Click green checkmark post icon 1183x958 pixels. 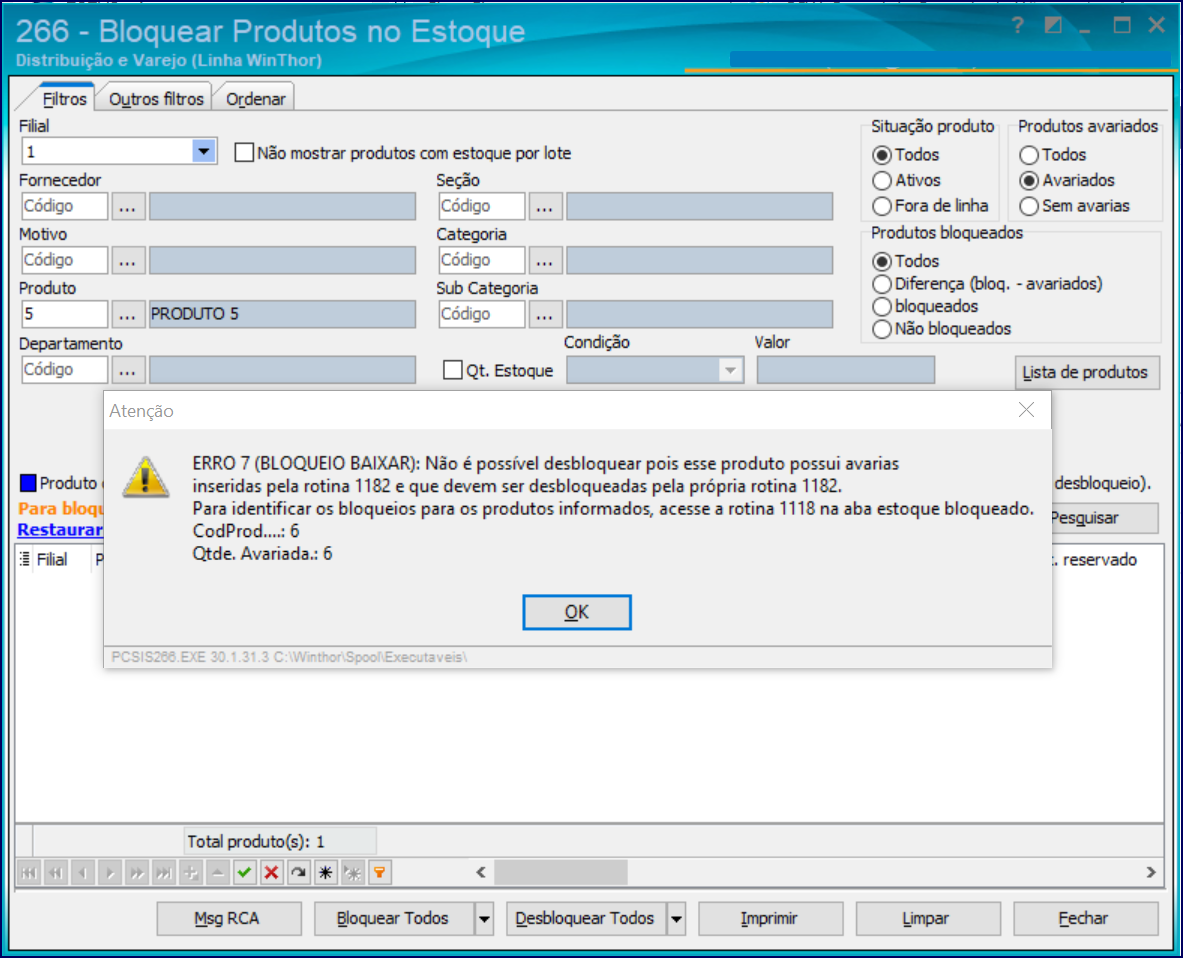(244, 873)
